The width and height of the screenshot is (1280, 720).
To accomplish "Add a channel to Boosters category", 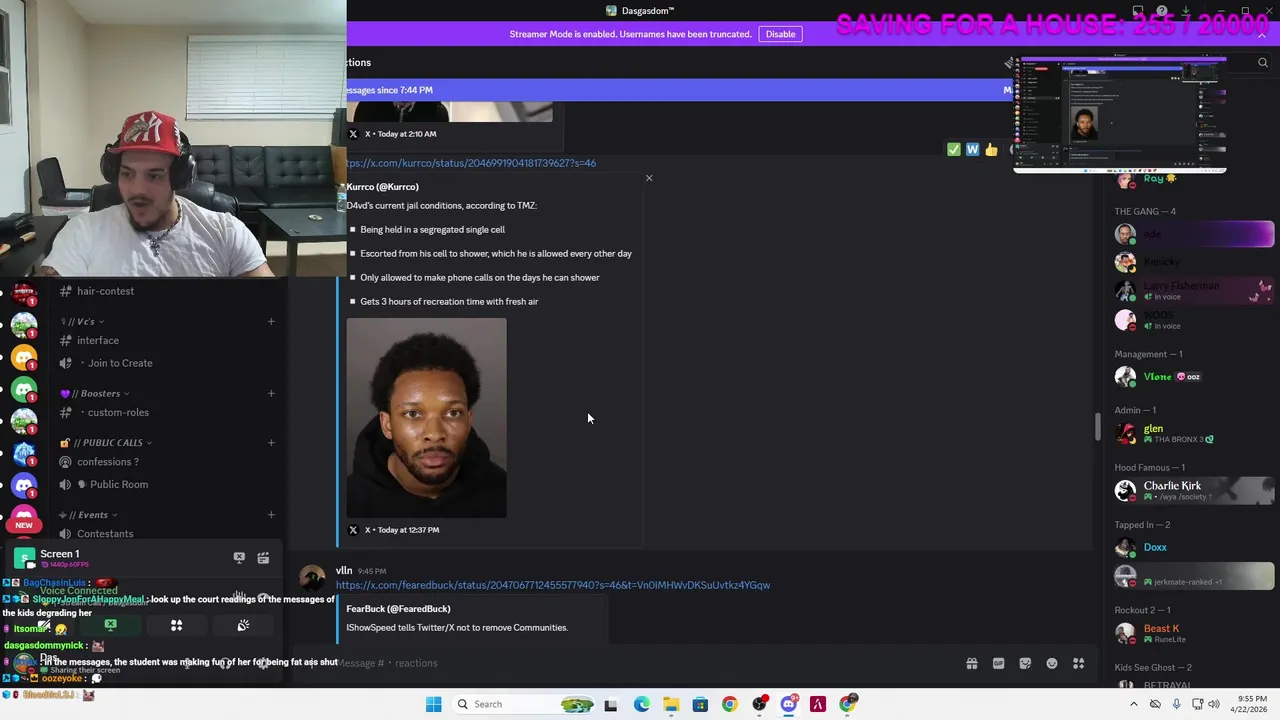I will point(271,394).
